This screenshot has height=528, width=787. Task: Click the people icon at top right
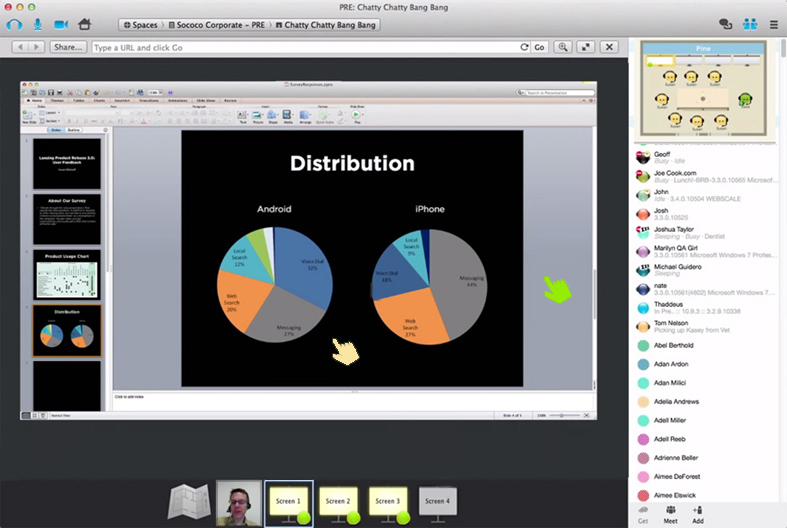coord(749,24)
